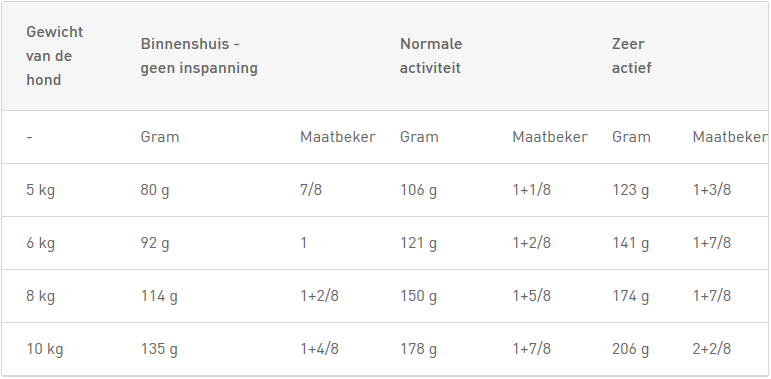The image size is (771, 379).
Task: Click the '2+2/8' Maatbeker value
Action: point(712,349)
